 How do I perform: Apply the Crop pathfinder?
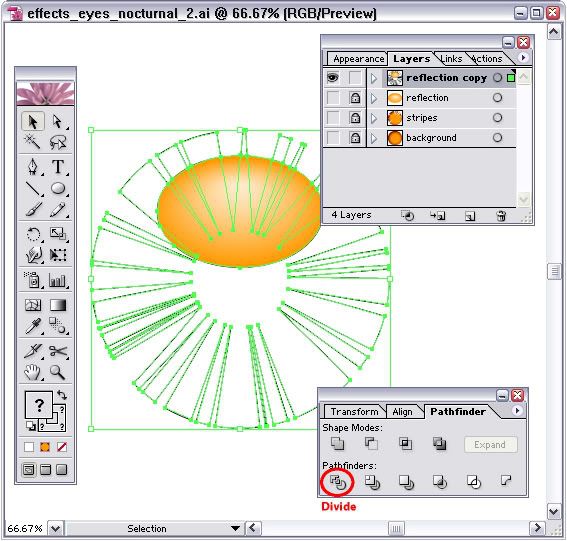point(440,482)
